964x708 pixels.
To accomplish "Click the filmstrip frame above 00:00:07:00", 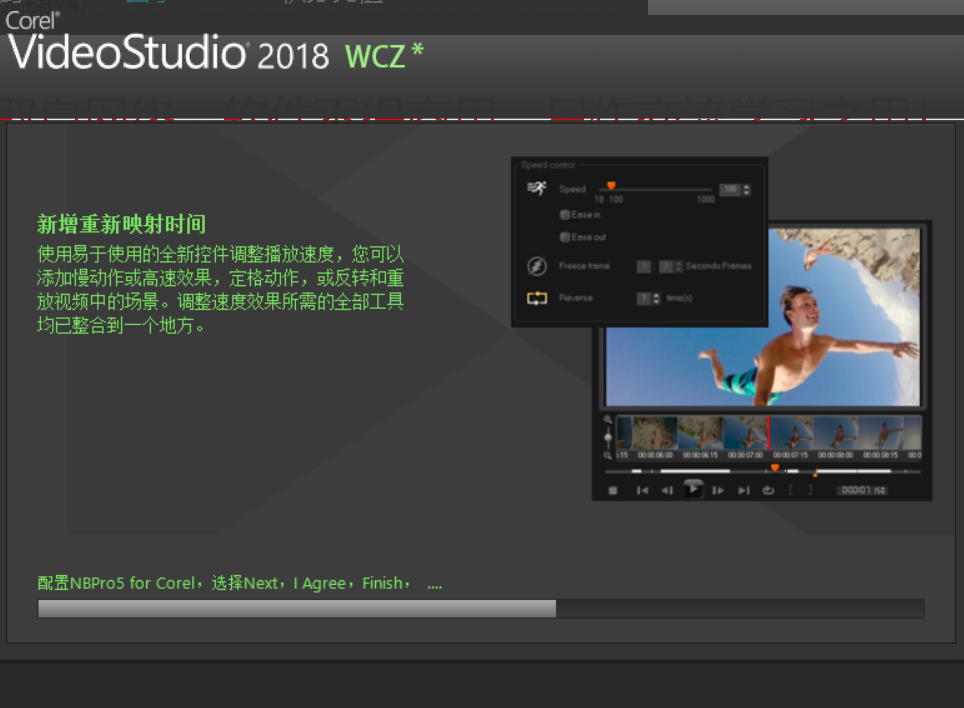I will click(746, 433).
